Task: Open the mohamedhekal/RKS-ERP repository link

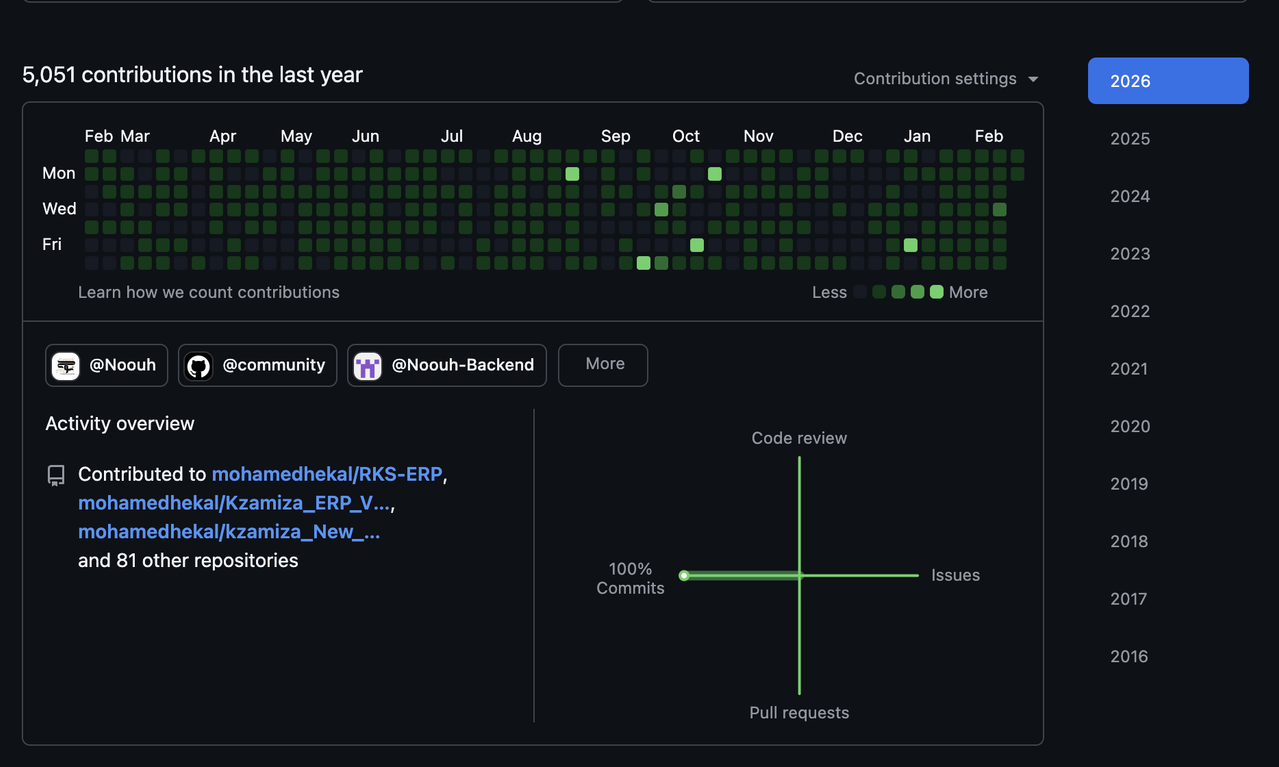Action: click(327, 474)
